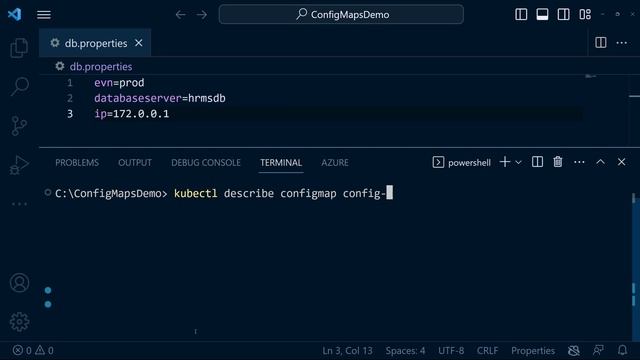Screen dimensions: 640x360
Task: Open notifications bell in status bar
Action: 622,350
